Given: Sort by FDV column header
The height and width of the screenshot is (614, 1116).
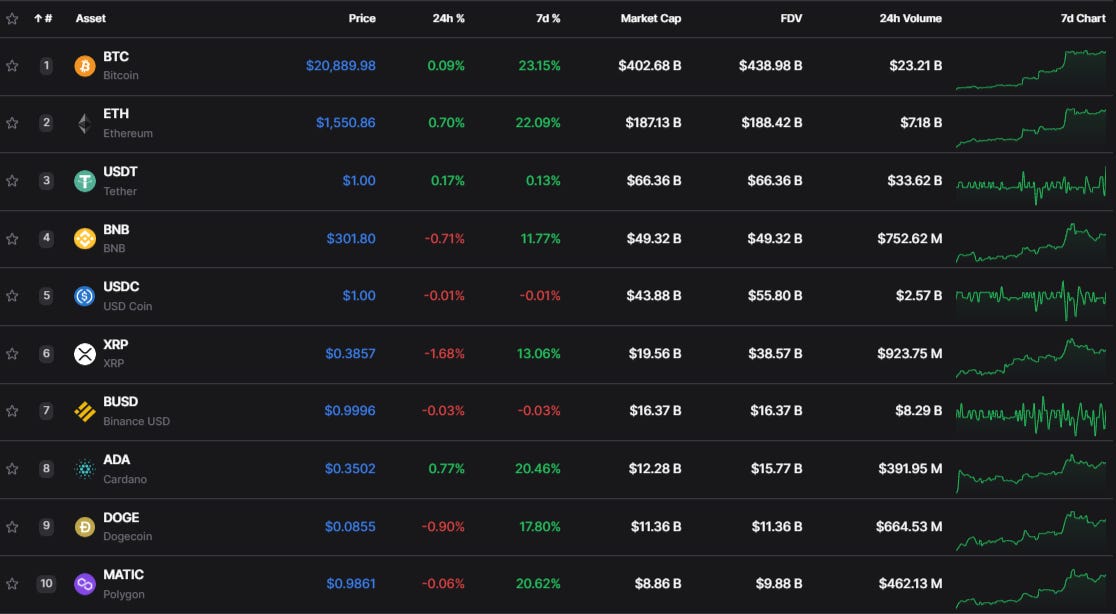Looking at the screenshot, I should [x=791, y=18].
